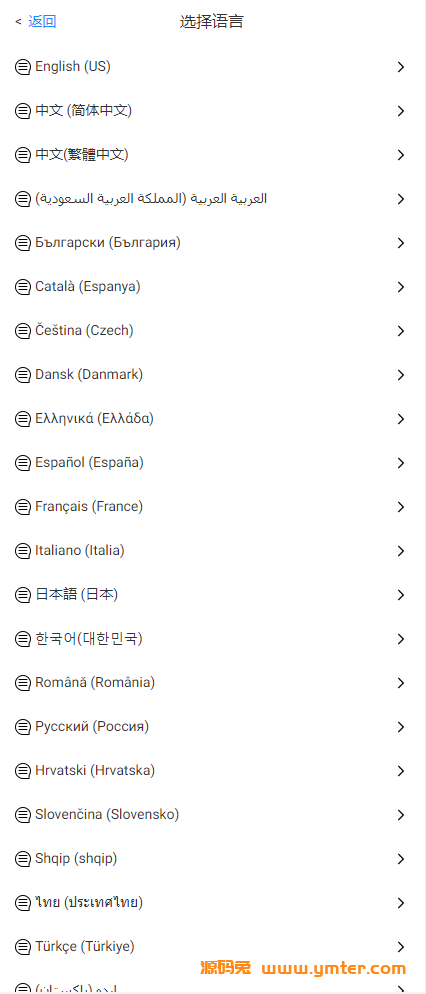Choose Ελληνικά (Ελλάδα) language entry
Viewport: 426px width, 994px height.
(x=213, y=418)
